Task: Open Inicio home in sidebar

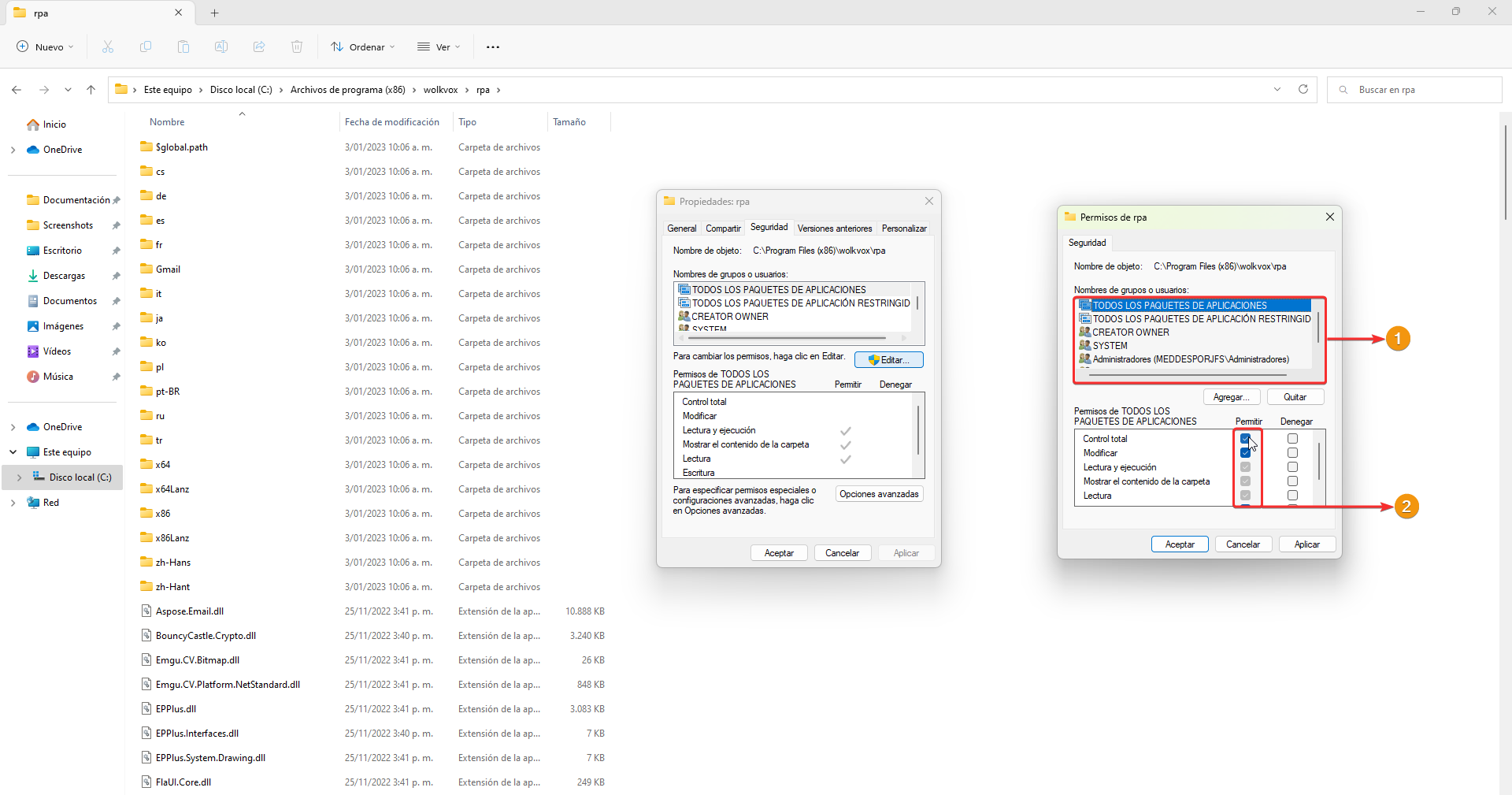Action: 46,124
